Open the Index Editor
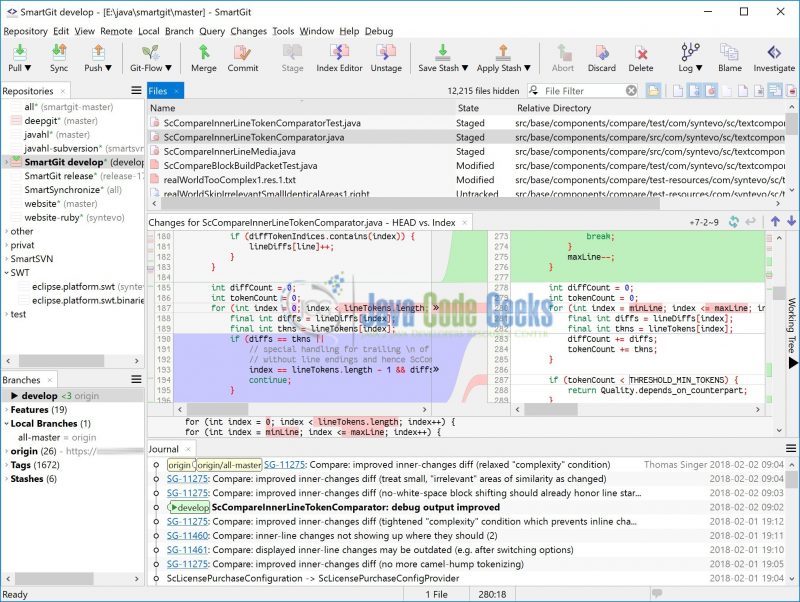This screenshot has height=602, width=800. tap(339, 53)
